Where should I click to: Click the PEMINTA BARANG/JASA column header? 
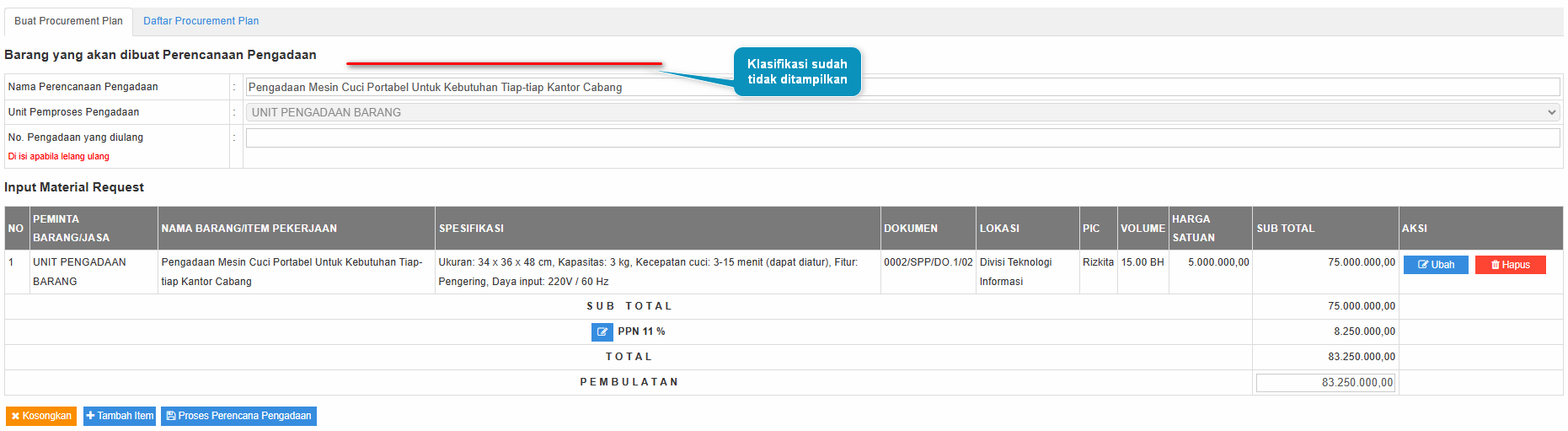pos(93,229)
